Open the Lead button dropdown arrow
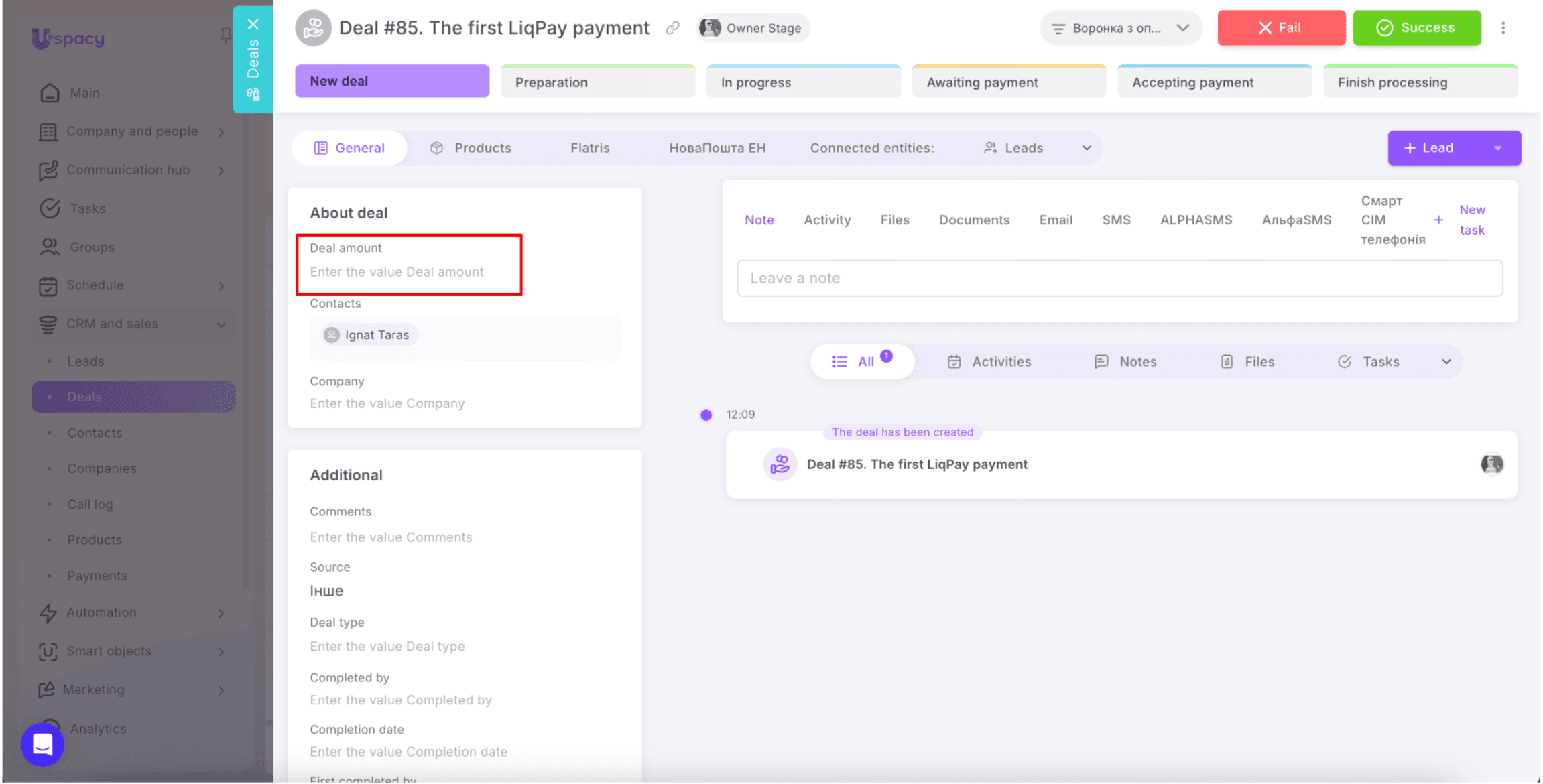This screenshot has width=1543, height=784. tap(1498, 148)
